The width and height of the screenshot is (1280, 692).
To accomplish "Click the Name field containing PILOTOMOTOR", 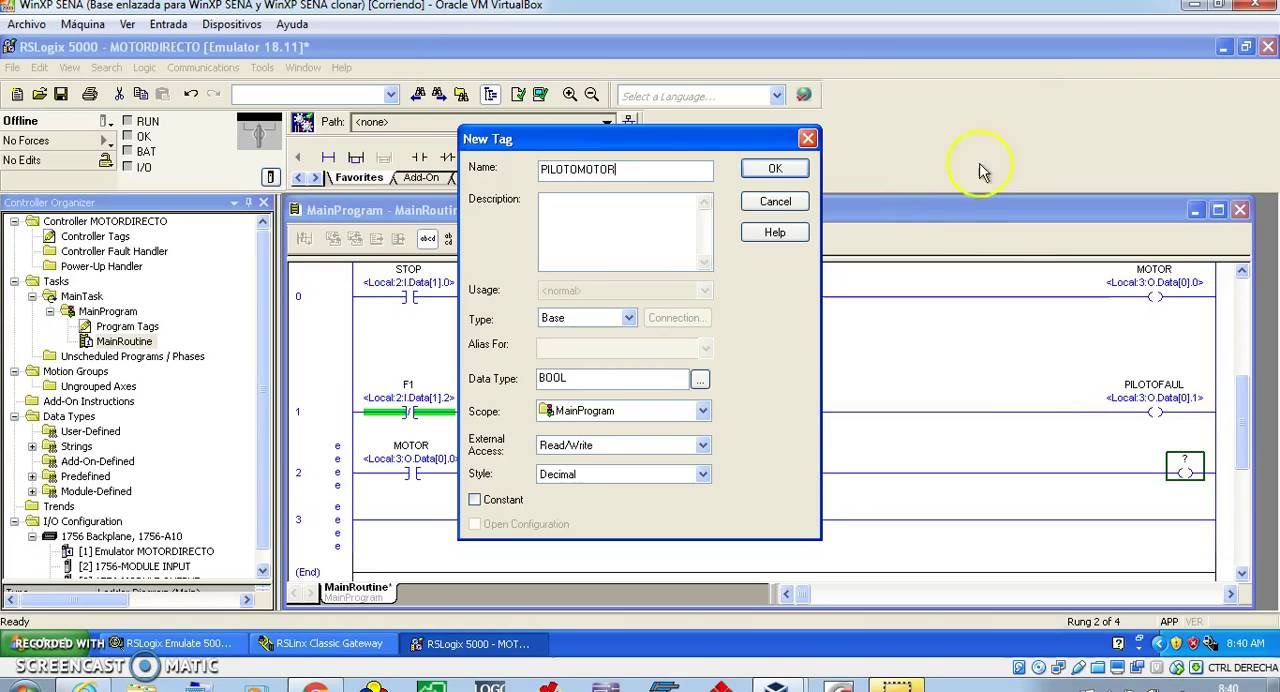I will point(626,170).
